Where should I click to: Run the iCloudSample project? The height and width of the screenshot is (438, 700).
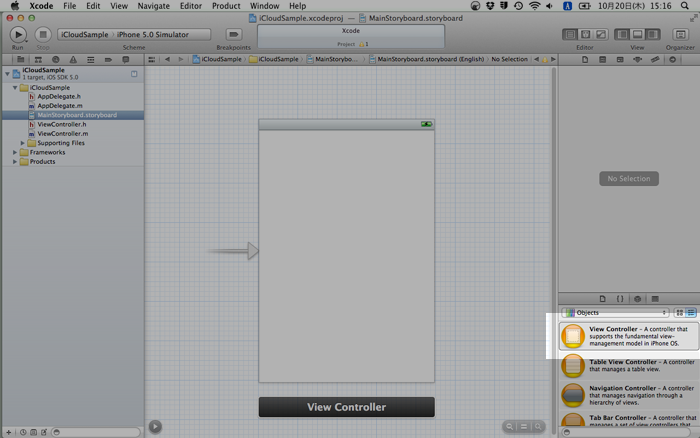18,34
